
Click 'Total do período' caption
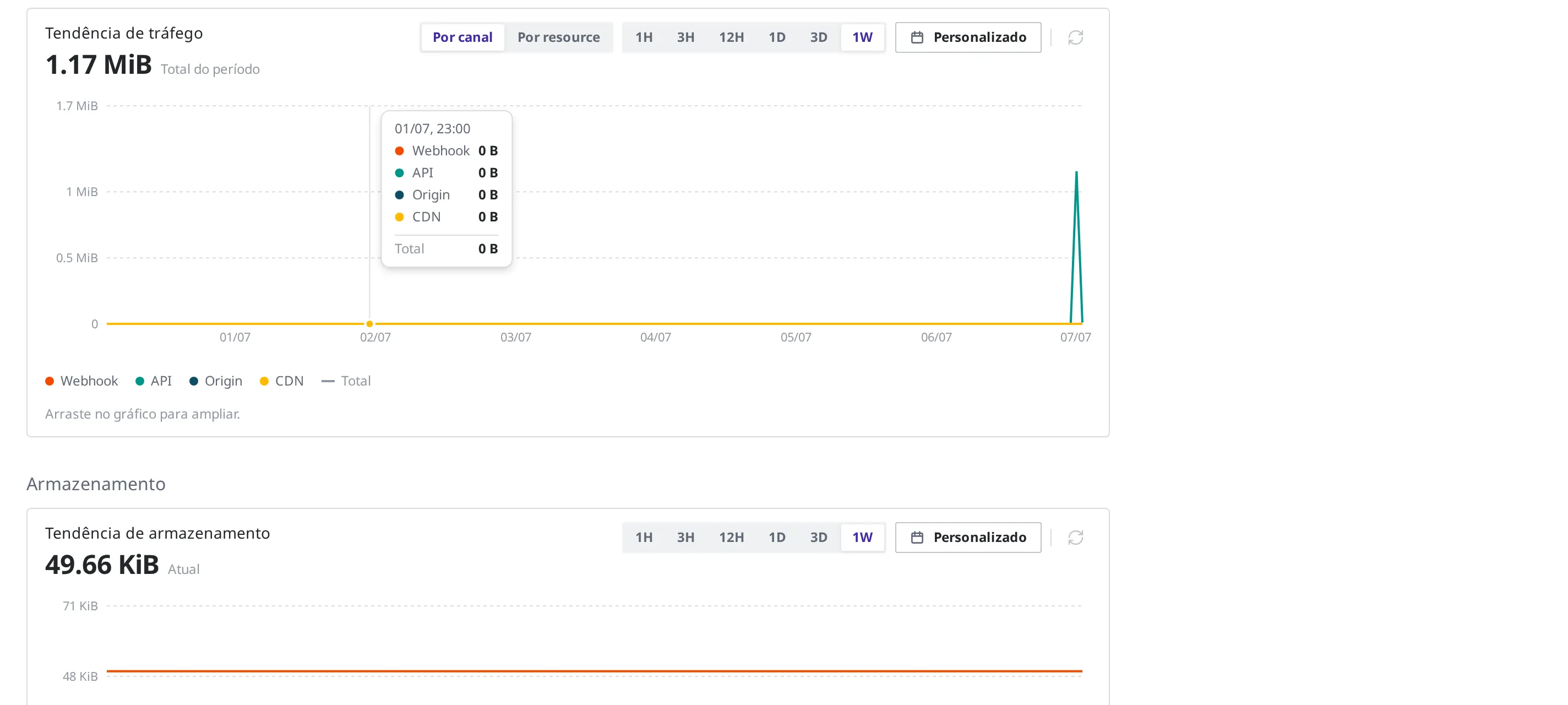click(210, 69)
